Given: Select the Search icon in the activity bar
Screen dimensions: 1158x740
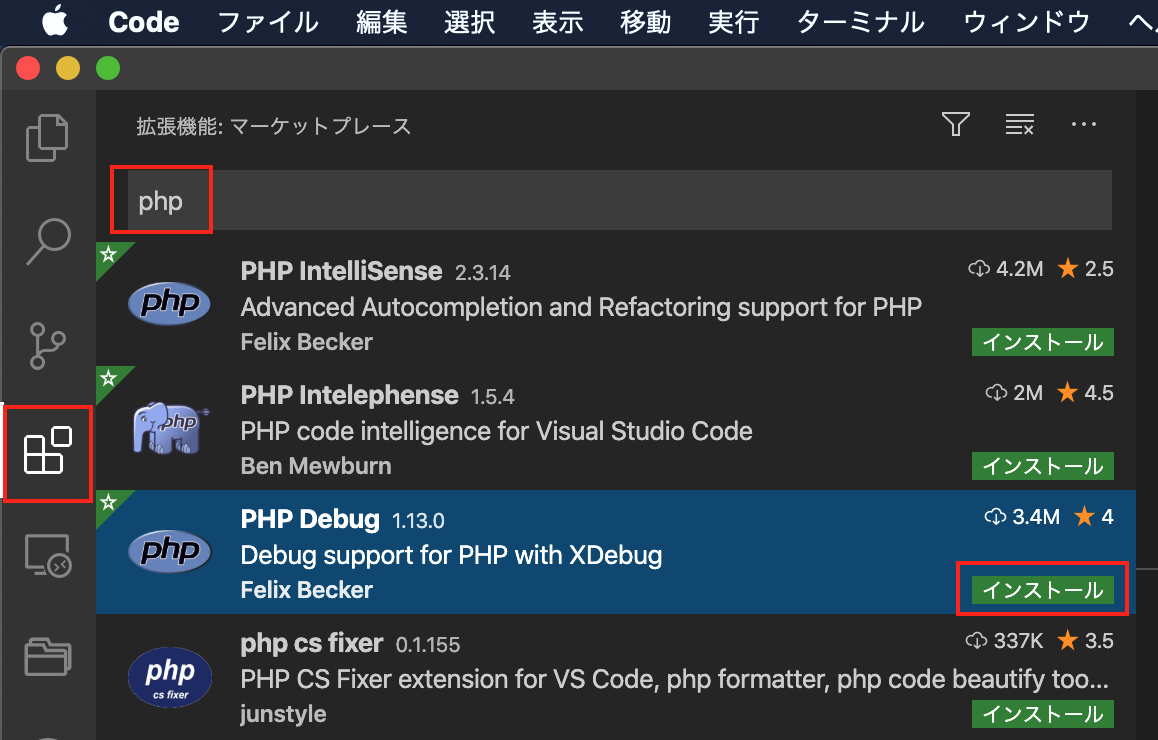Looking at the screenshot, I should tap(47, 240).
